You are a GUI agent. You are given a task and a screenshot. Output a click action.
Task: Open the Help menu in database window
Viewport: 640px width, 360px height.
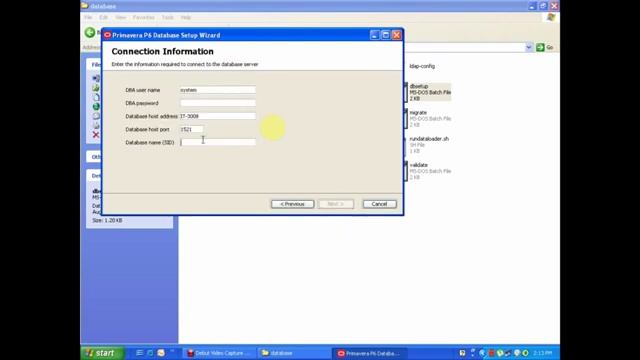186,18
